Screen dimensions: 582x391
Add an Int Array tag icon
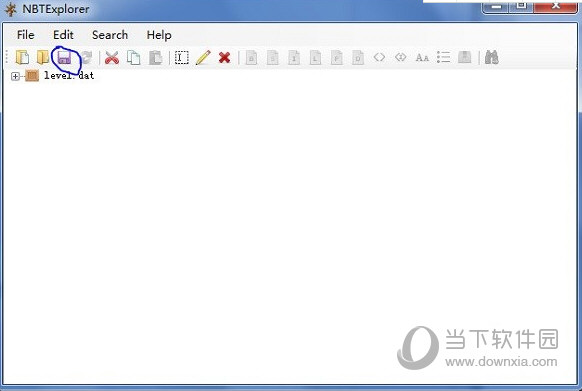point(400,57)
